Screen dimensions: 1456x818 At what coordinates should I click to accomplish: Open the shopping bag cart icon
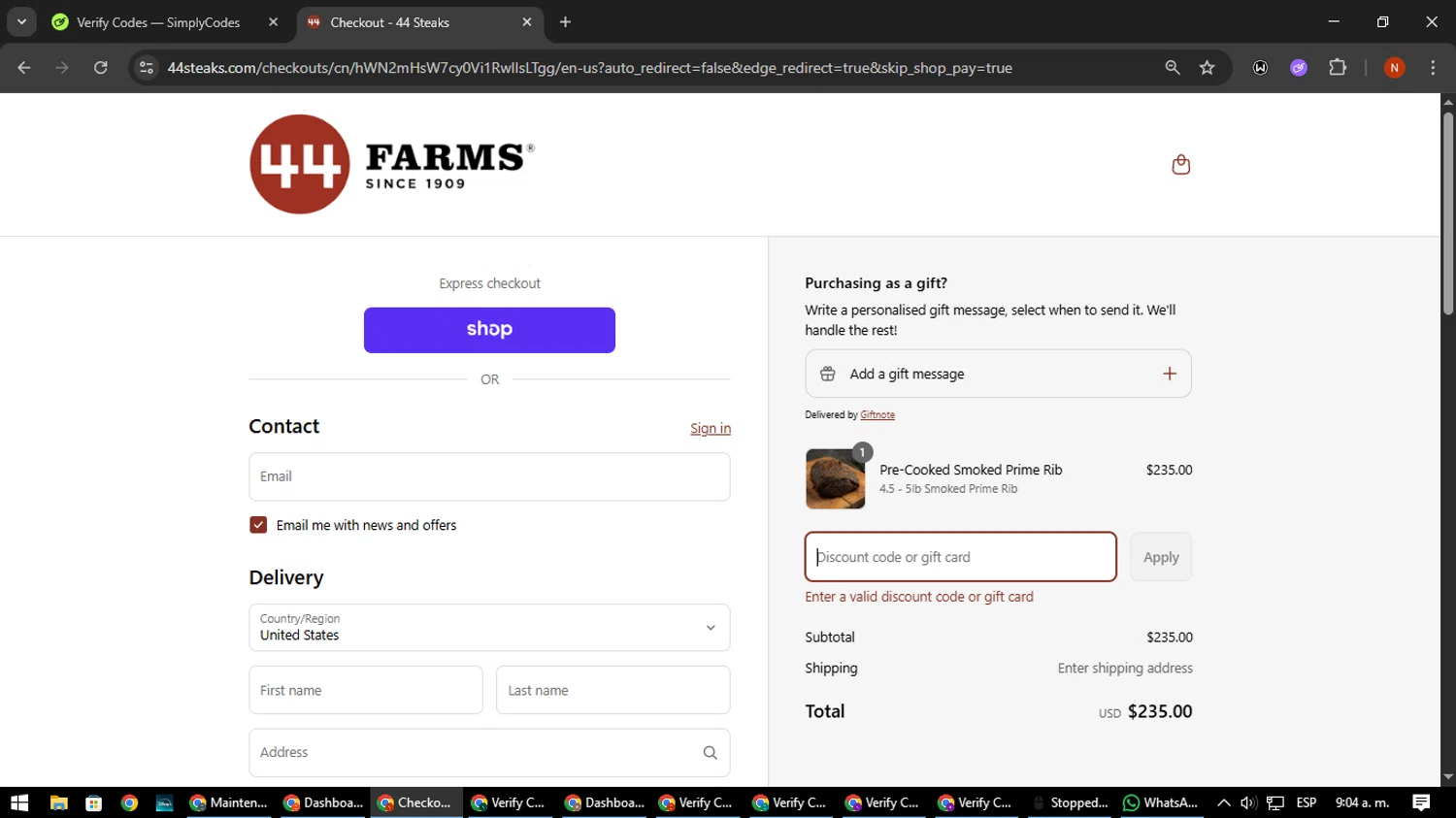[x=1180, y=164]
